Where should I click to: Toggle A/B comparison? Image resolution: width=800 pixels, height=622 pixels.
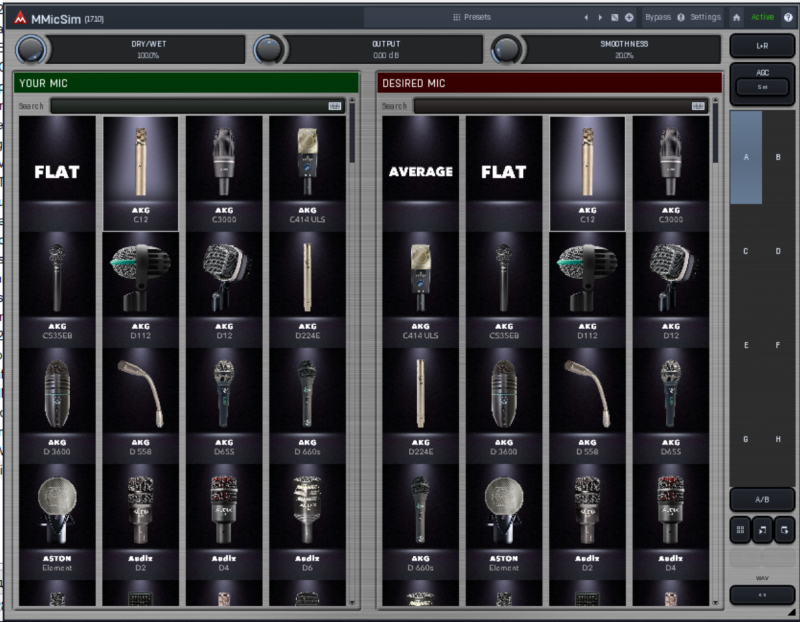pos(762,500)
